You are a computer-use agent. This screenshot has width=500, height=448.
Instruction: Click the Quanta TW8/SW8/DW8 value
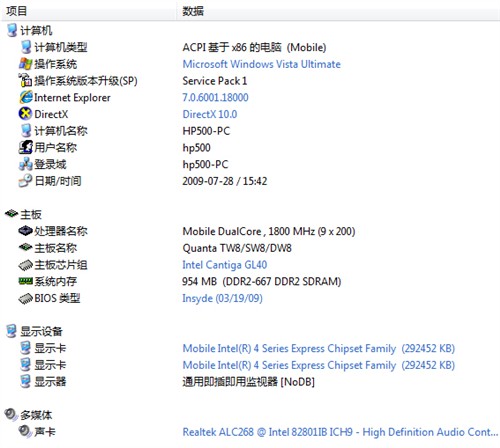[x=237, y=248]
